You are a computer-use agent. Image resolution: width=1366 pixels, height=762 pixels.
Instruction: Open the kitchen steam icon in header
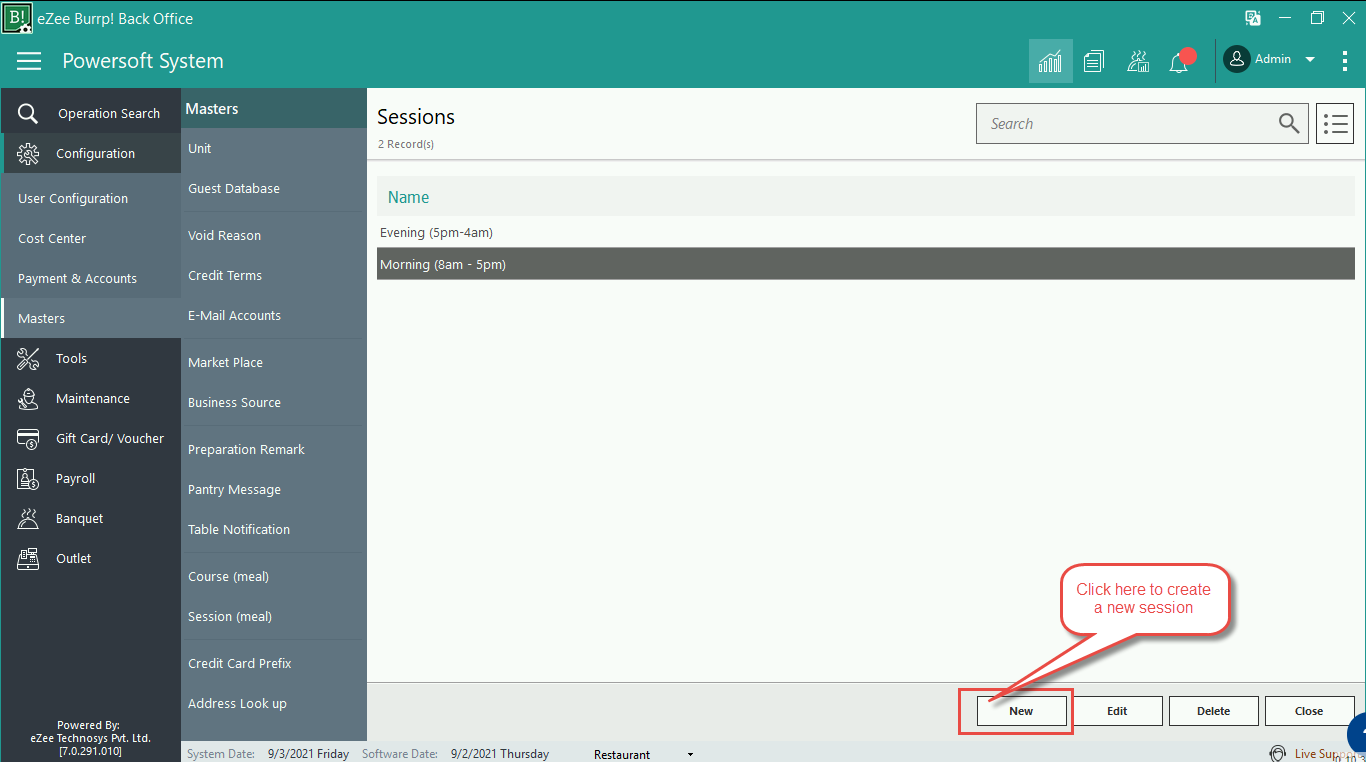[1138, 61]
